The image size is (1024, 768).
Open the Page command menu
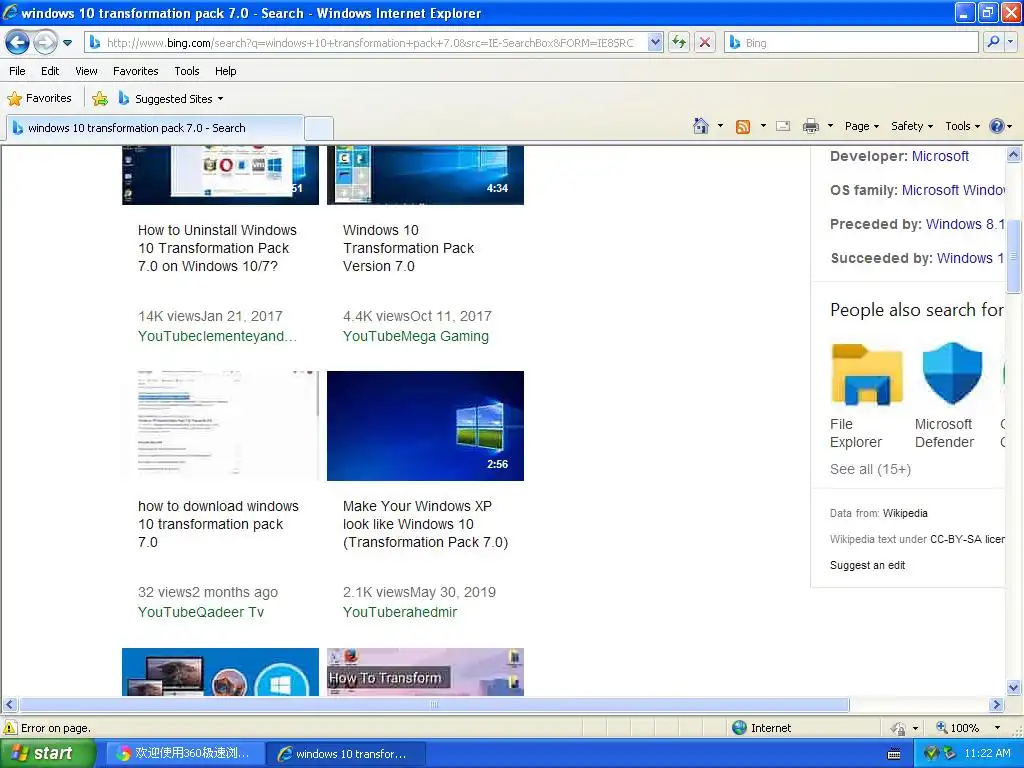click(862, 126)
